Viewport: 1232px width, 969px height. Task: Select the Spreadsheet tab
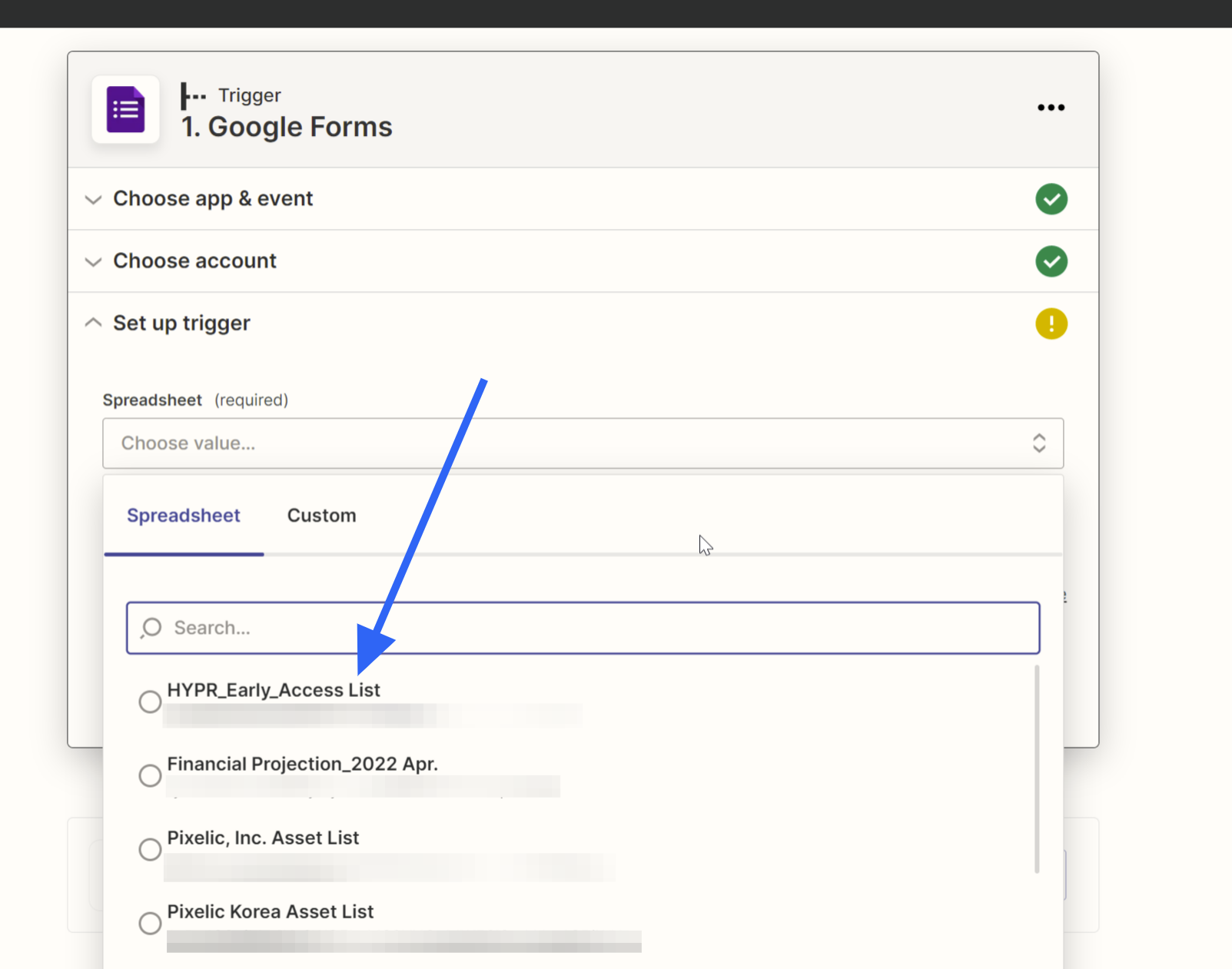184,516
